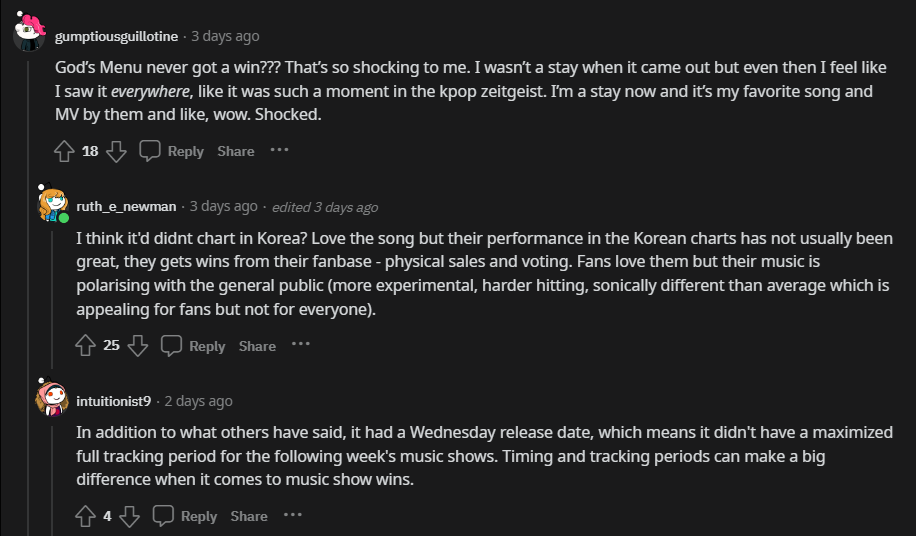This screenshot has width=916, height=536.
Task: Click intuitionist9's avatar icon
Action: pyautogui.click(x=52, y=399)
